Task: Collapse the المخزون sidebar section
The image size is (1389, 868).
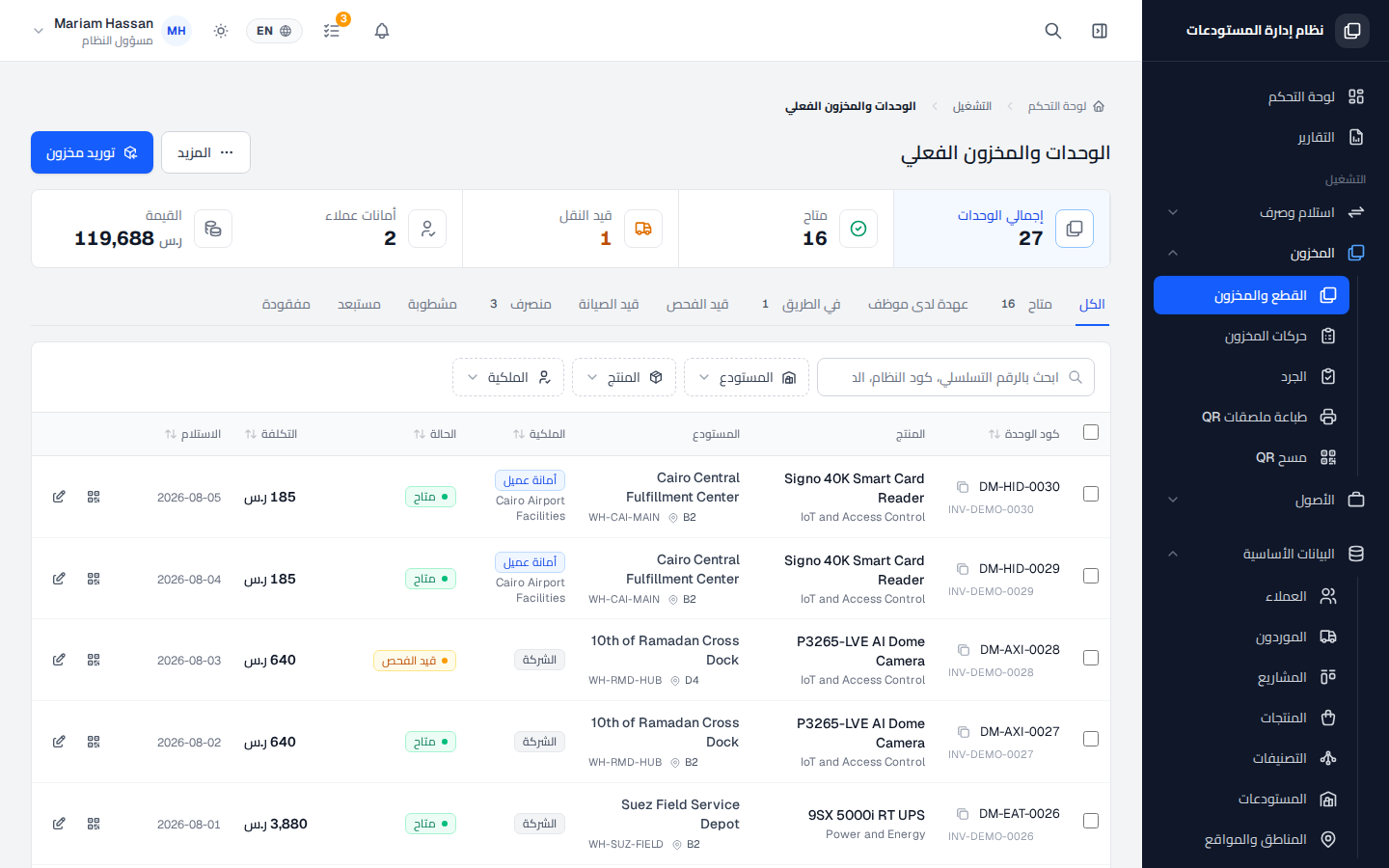Action: click(x=1265, y=253)
